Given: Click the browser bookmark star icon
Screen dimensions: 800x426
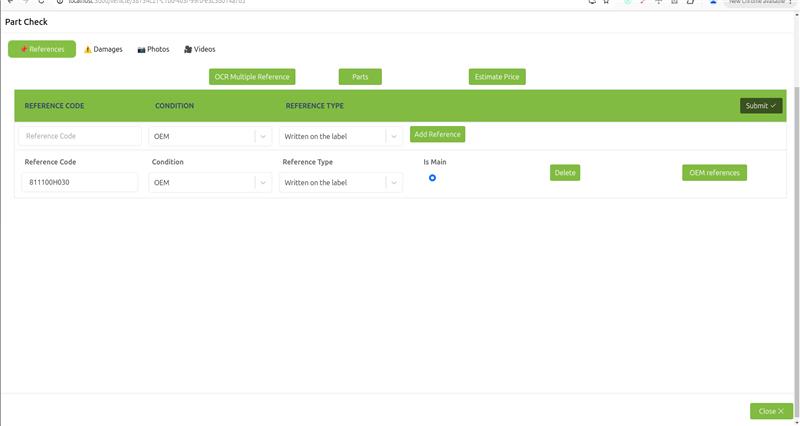Looking at the screenshot, I should click(606, 2).
